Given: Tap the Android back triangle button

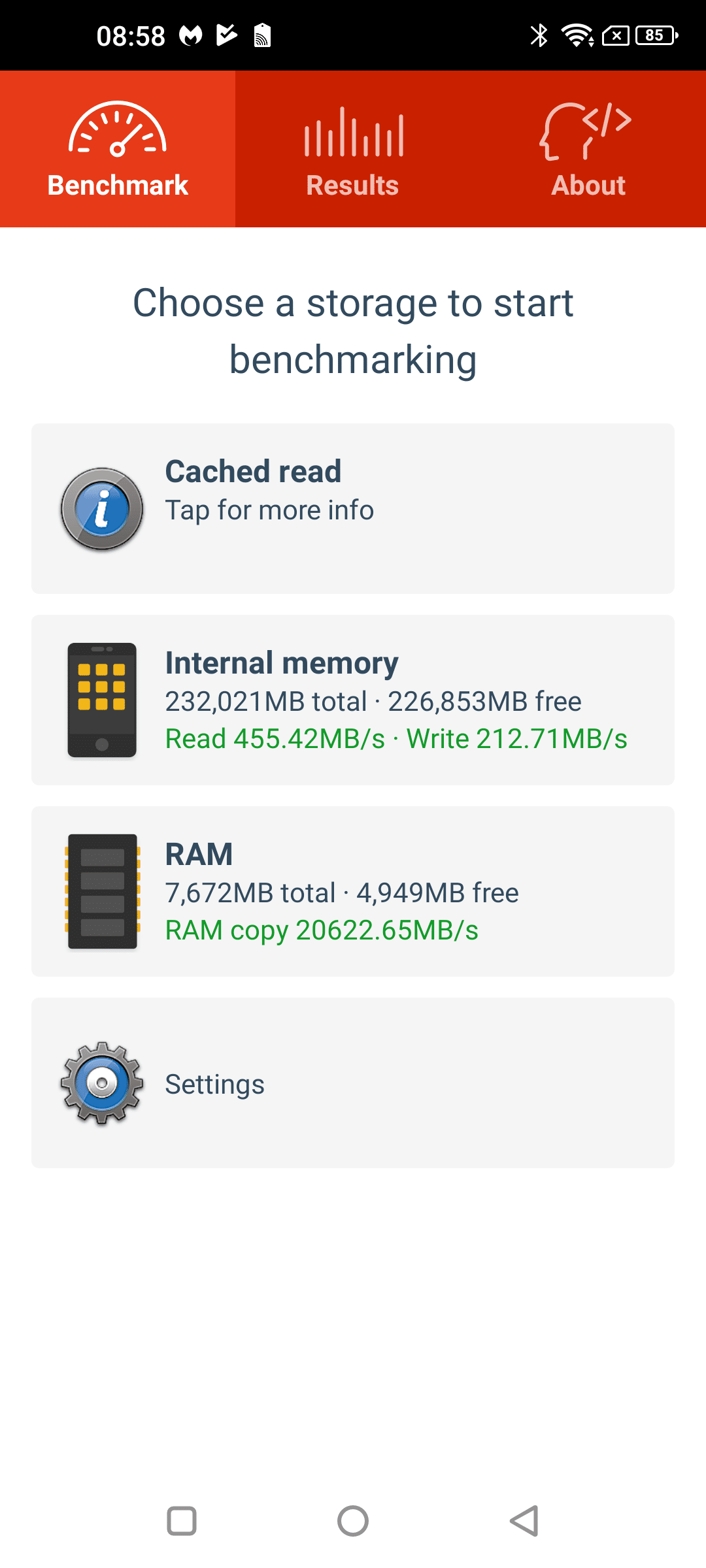Looking at the screenshot, I should (524, 1521).
